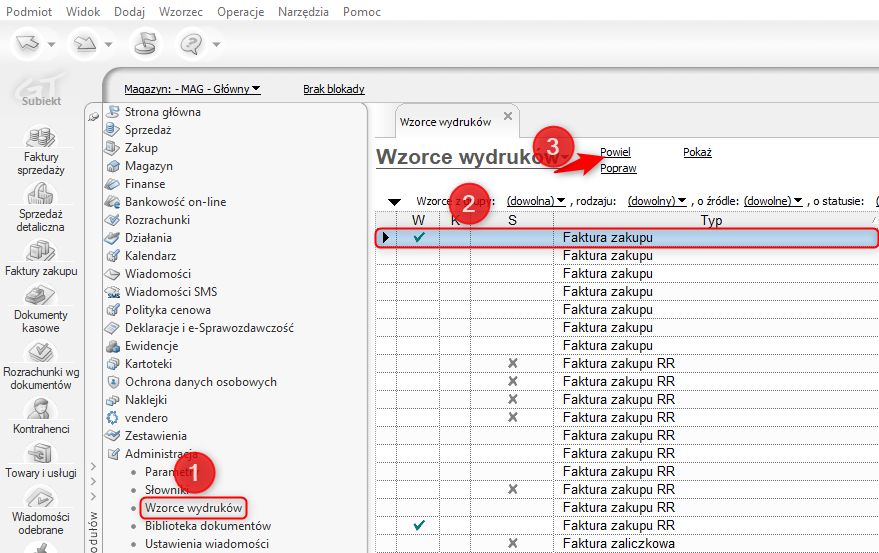Select the Faktura zaliczkowa row
879x553 pixels.
click(626, 543)
